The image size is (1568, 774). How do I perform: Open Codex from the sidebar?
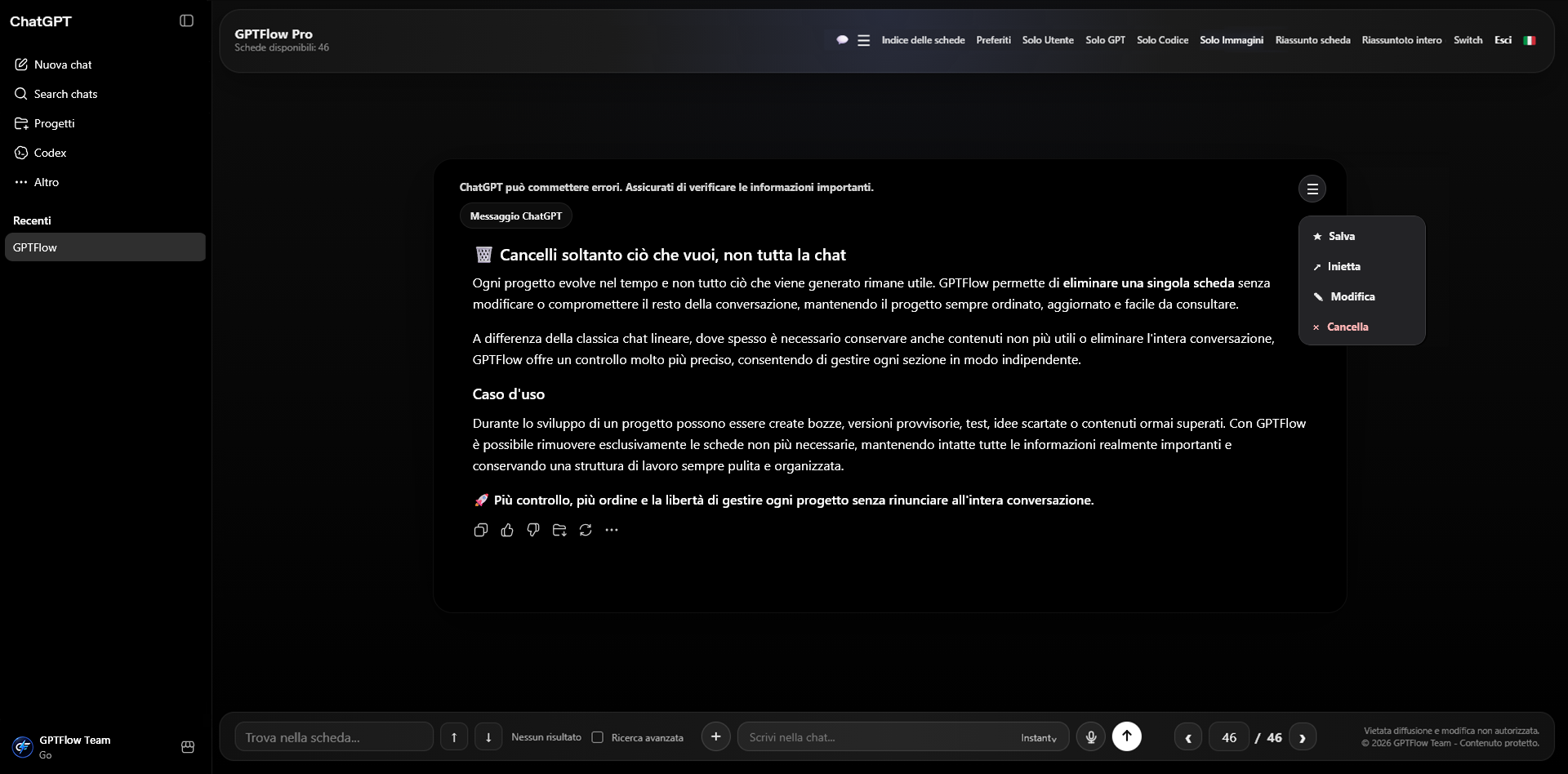[x=105, y=153]
